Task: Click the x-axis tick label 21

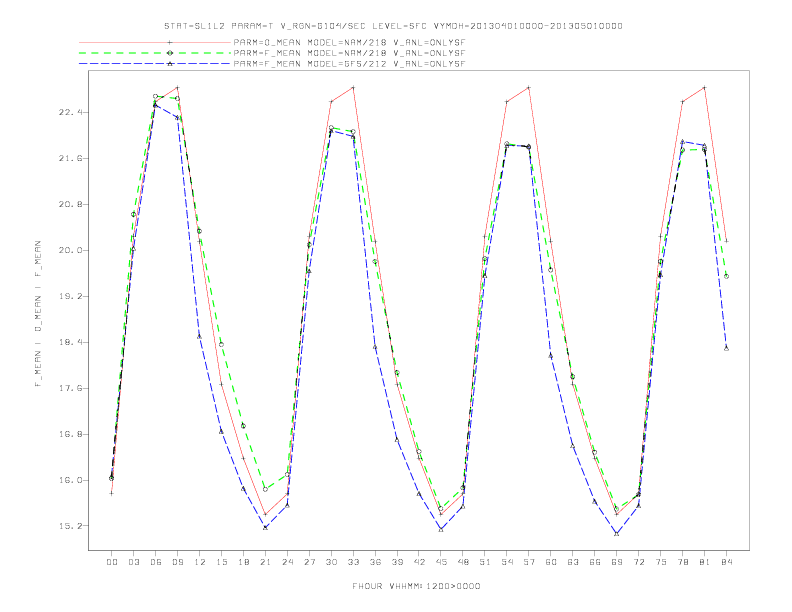Action: coord(265,562)
